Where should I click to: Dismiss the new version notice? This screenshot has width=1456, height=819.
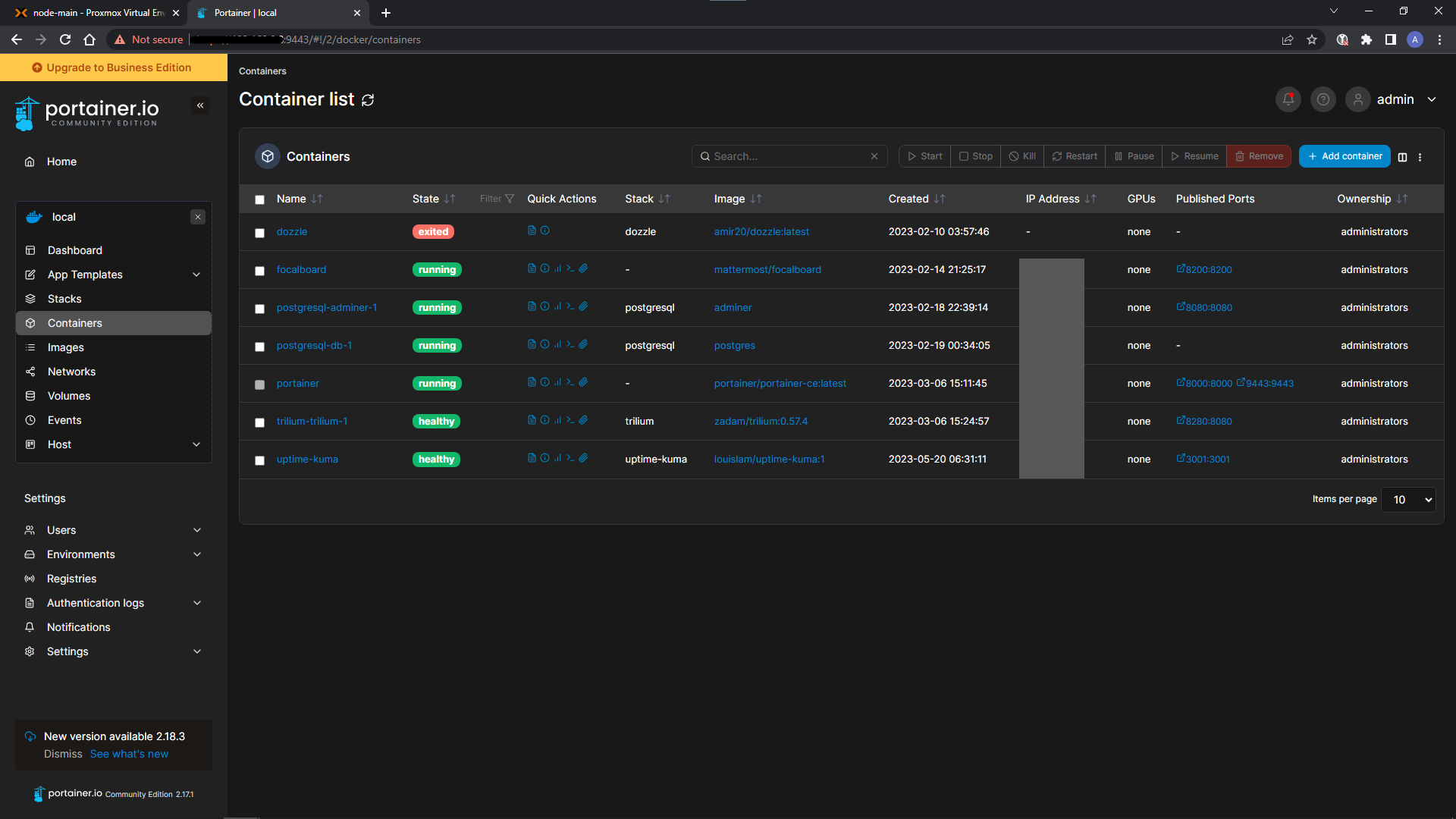(x=63, y=754)
